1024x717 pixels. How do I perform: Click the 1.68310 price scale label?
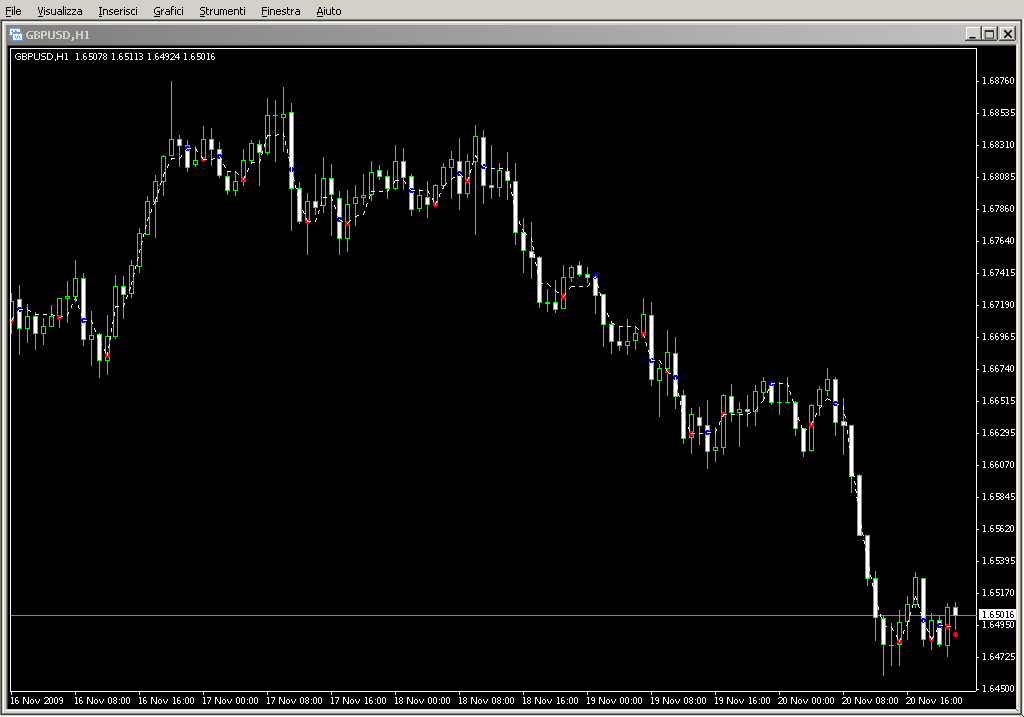pyautogui.click(x=999, y=145)
